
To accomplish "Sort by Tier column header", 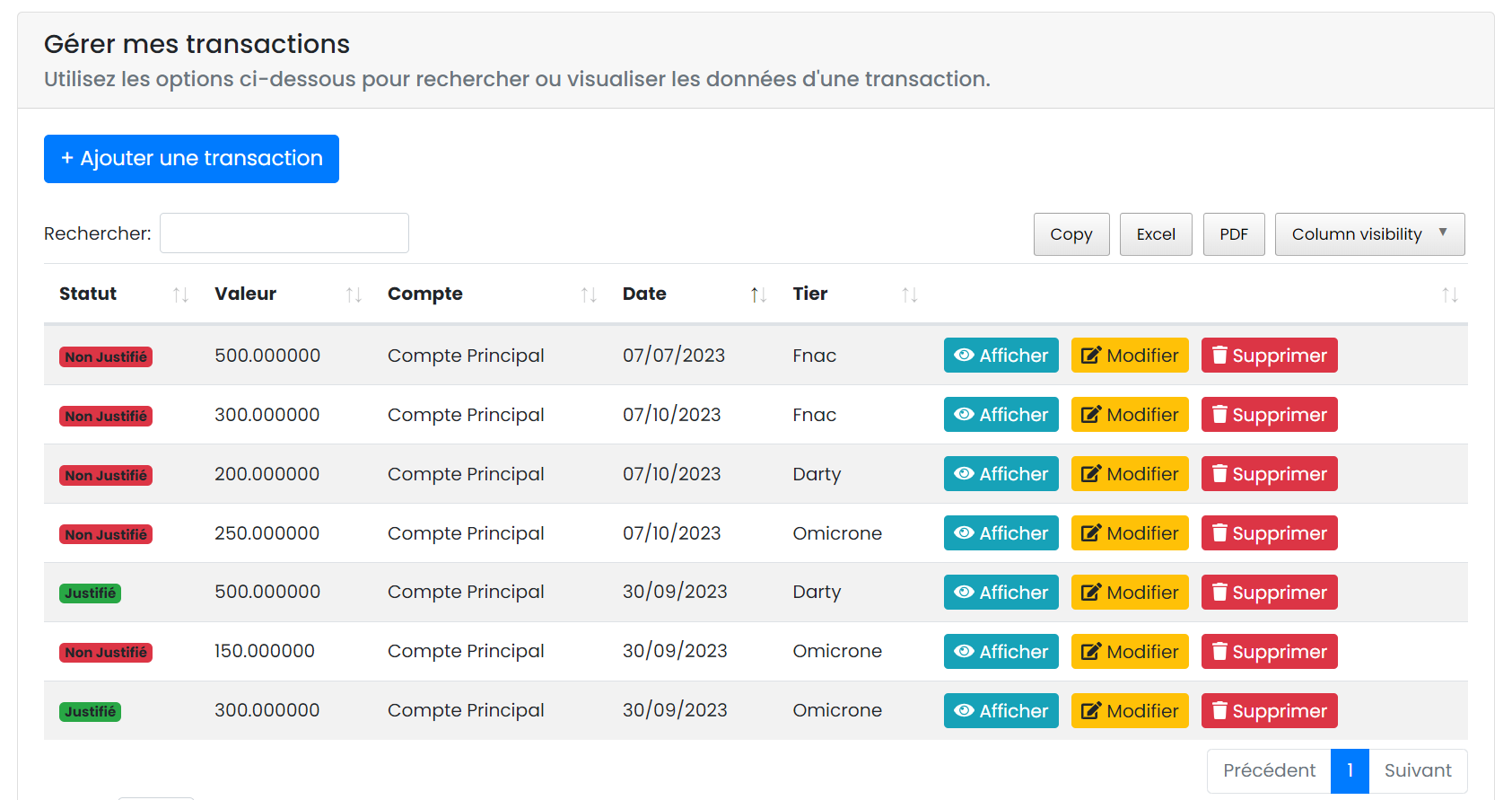I will pyautogui.click(x=810, y=294).
